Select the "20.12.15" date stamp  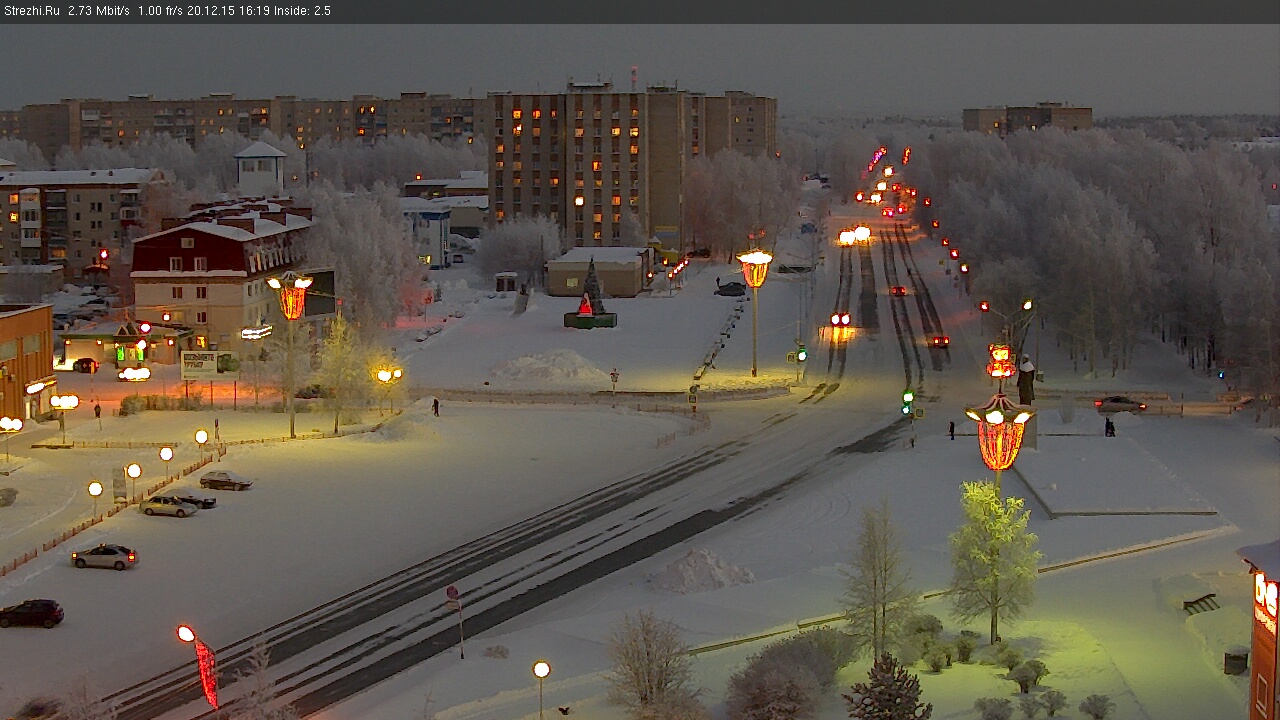coord(211,11)
